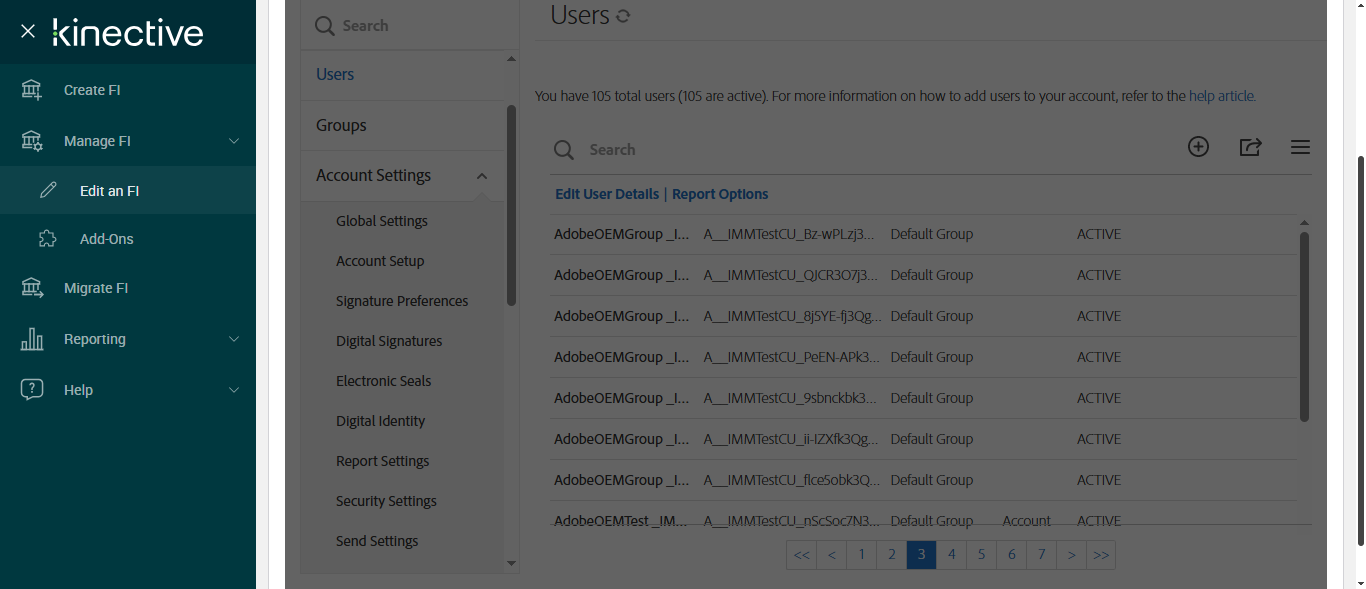Viewport: 1366px width, 589px height.
Task: Click the Create FI bank icon
Action: point(32,90)
